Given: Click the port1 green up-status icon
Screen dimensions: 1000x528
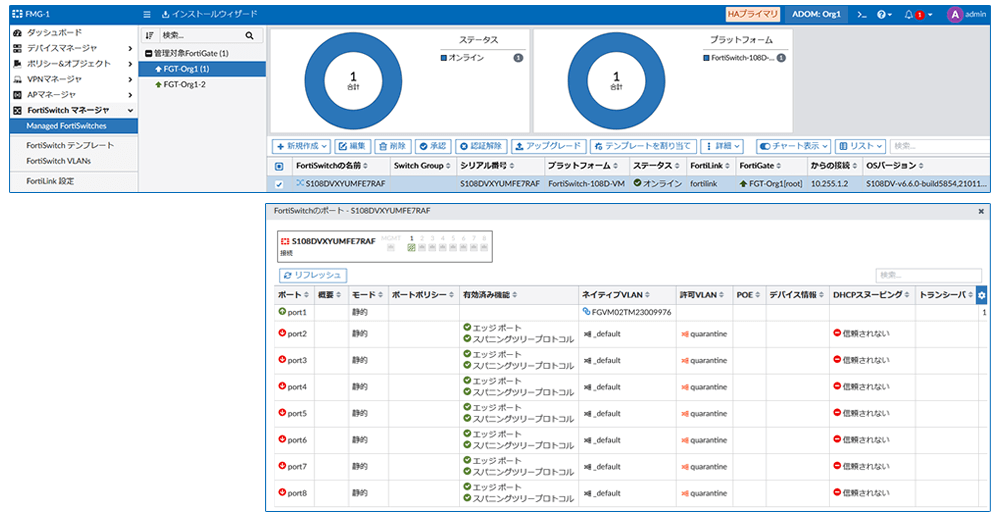Looking at the screenshot, I should coord(282,312).
